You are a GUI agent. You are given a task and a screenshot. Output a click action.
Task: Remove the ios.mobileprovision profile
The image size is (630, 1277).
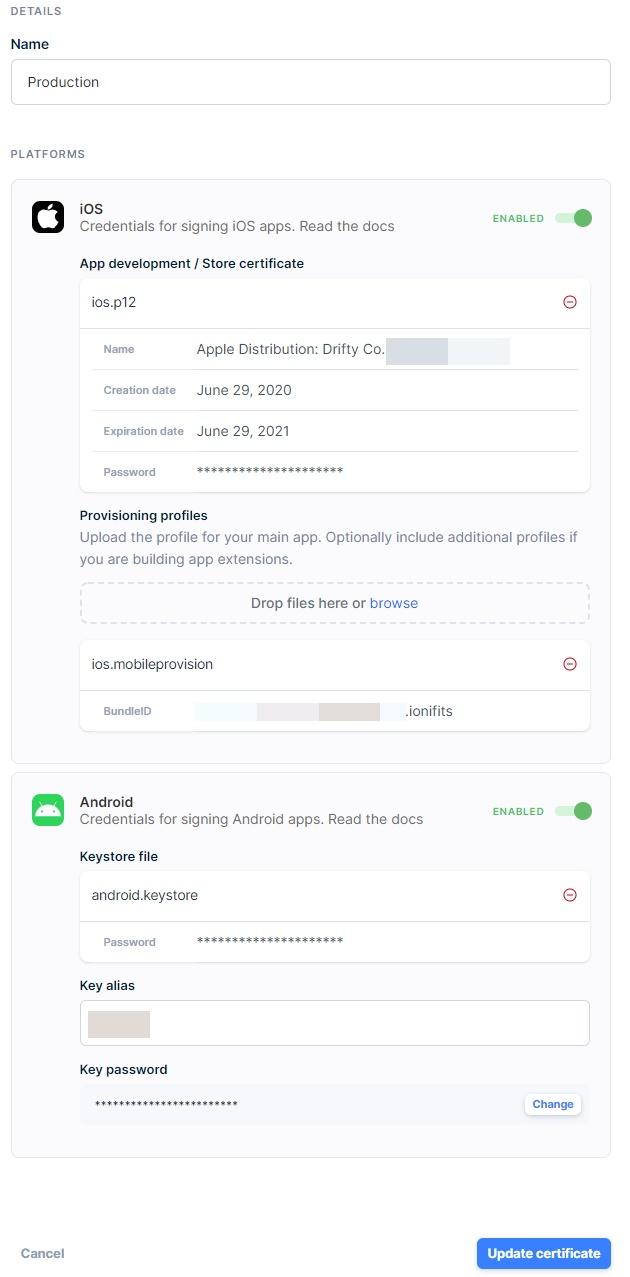click(570, 663)
